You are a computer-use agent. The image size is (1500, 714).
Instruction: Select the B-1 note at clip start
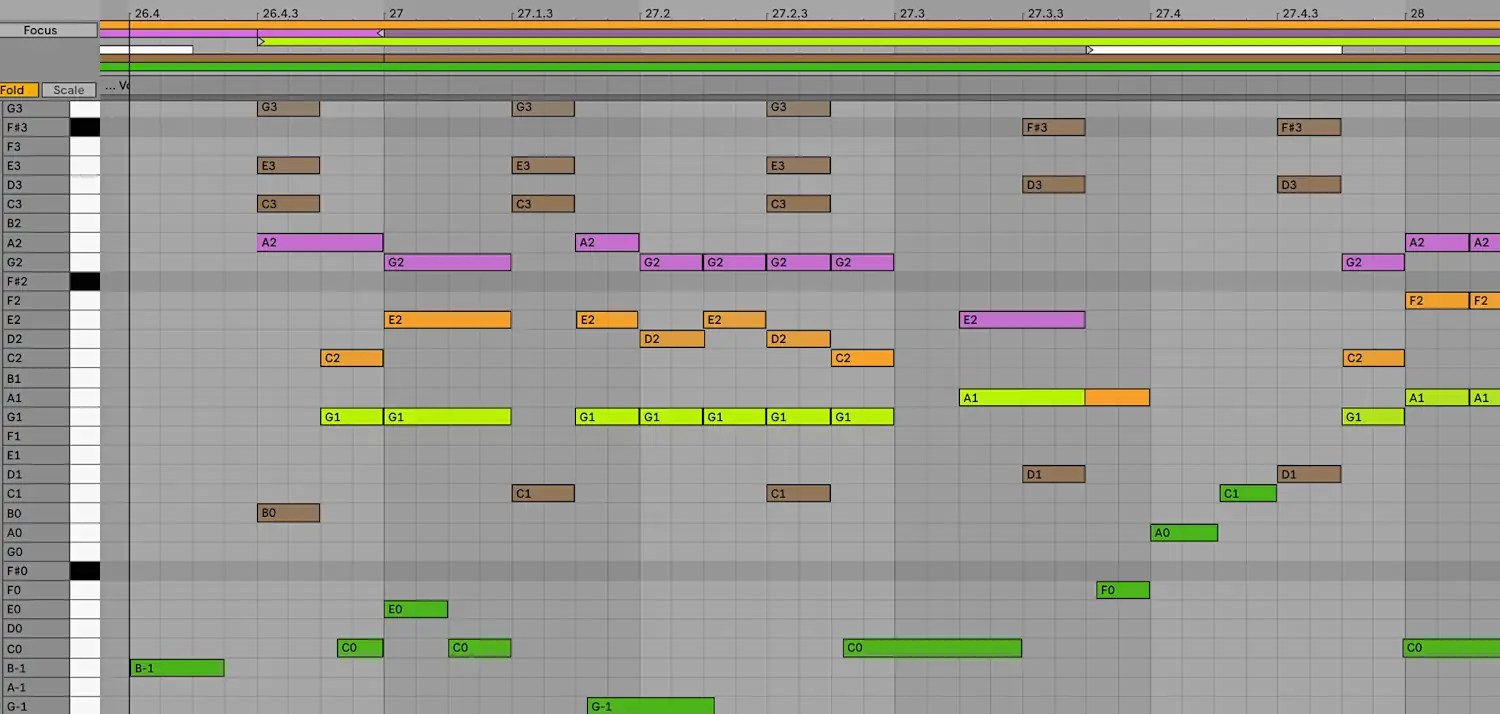pos(177,667)
